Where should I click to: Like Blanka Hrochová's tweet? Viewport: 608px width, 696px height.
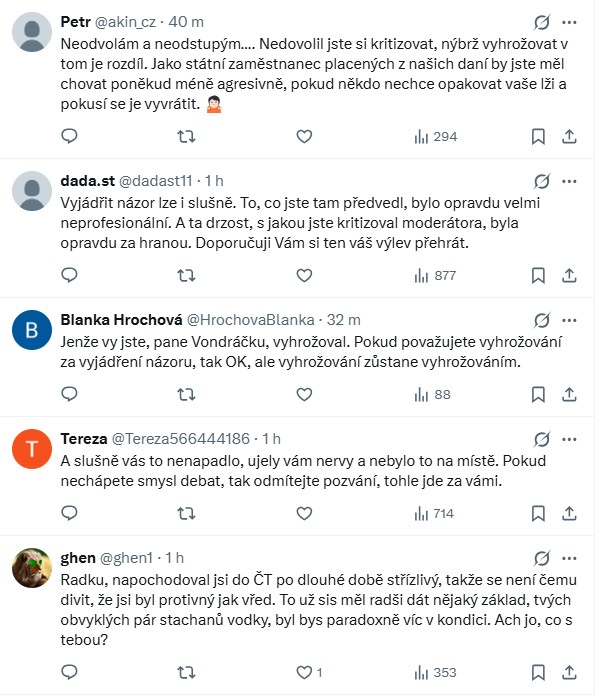303,395
